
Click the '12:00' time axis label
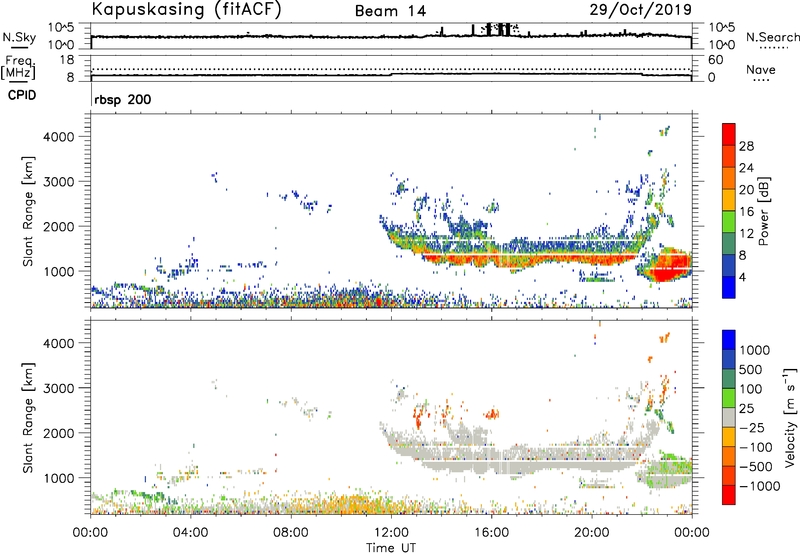point(391,533)
